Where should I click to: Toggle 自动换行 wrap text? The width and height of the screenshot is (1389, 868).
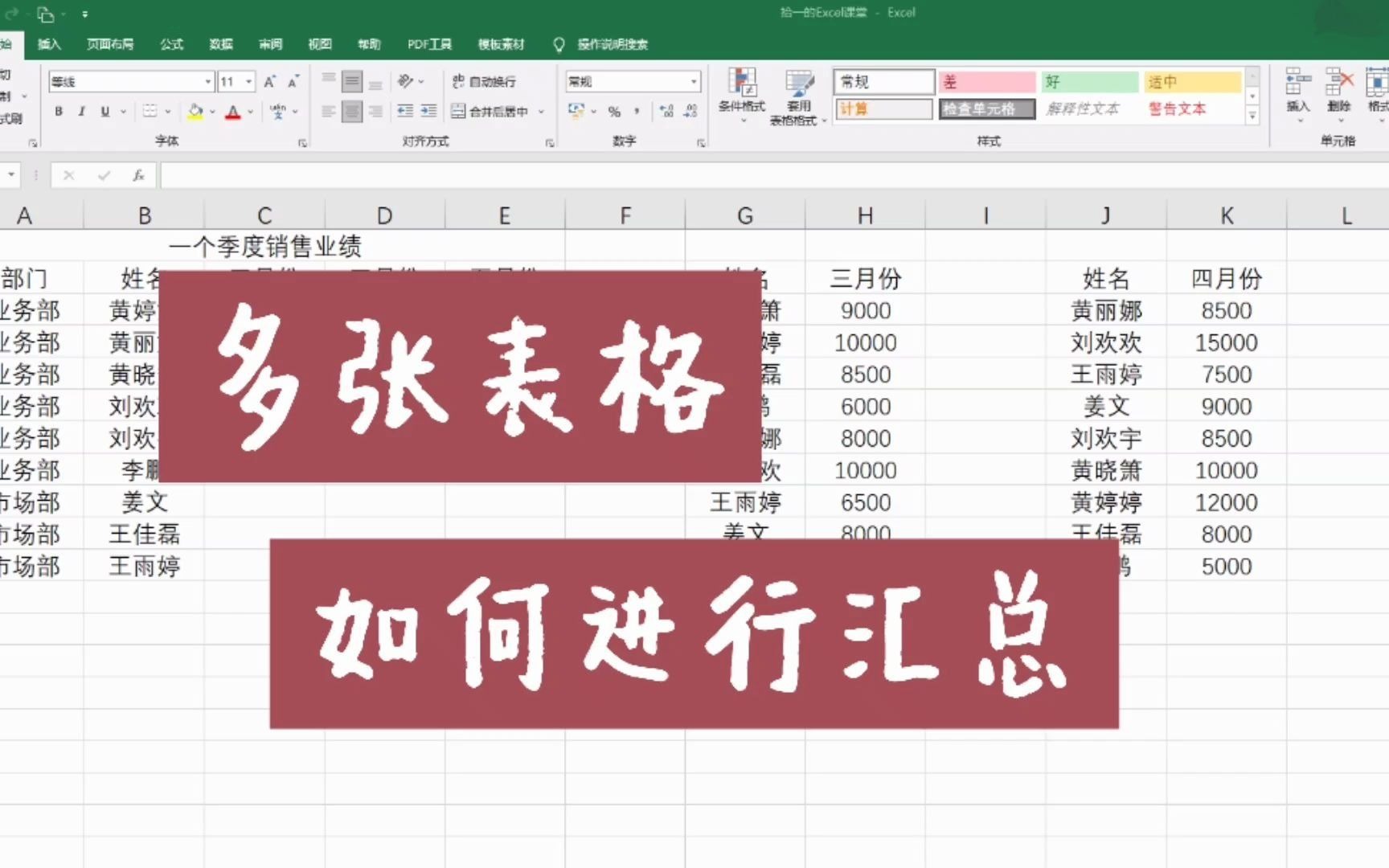click(x=484, y=81)
